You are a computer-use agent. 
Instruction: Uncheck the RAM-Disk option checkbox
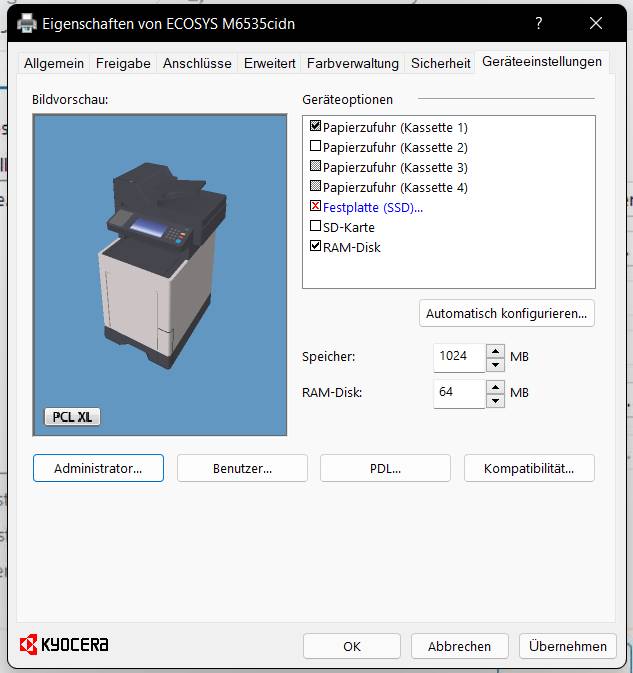(x=315, y=246)
